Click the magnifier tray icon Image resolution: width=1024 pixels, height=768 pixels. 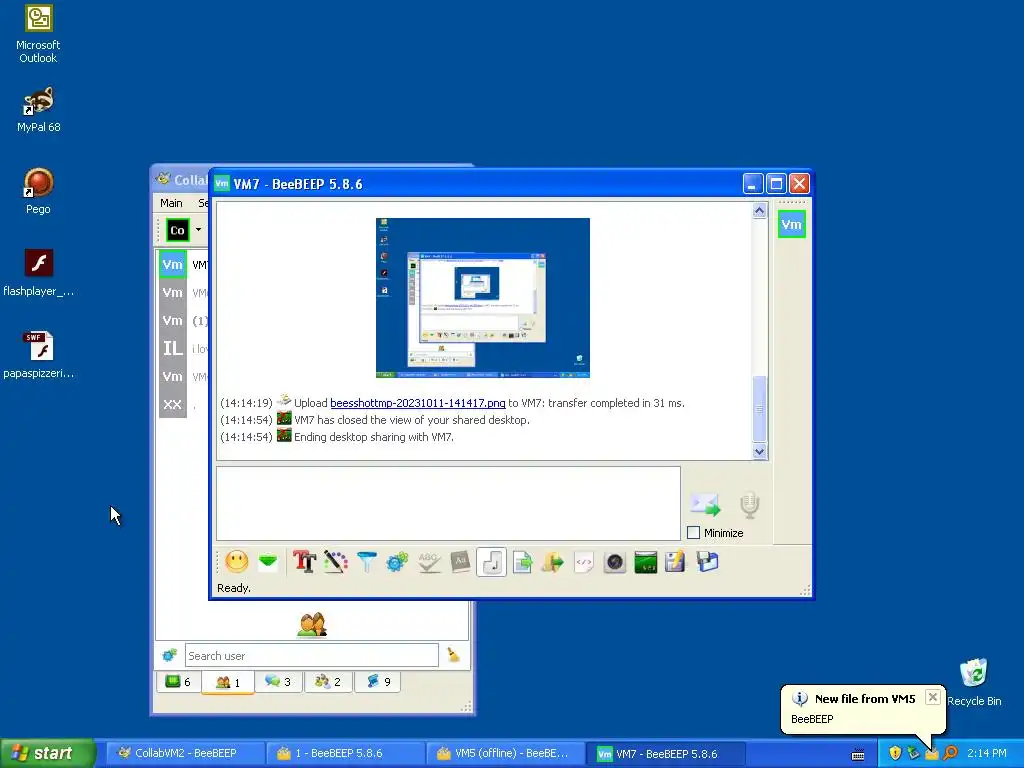point(950,753)
